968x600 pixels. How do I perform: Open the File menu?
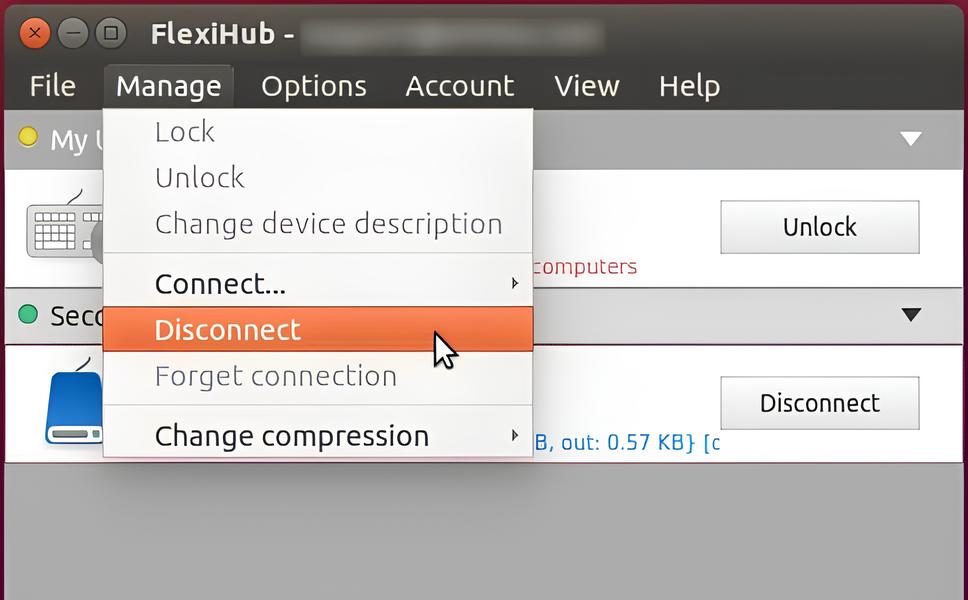(52, 86)
